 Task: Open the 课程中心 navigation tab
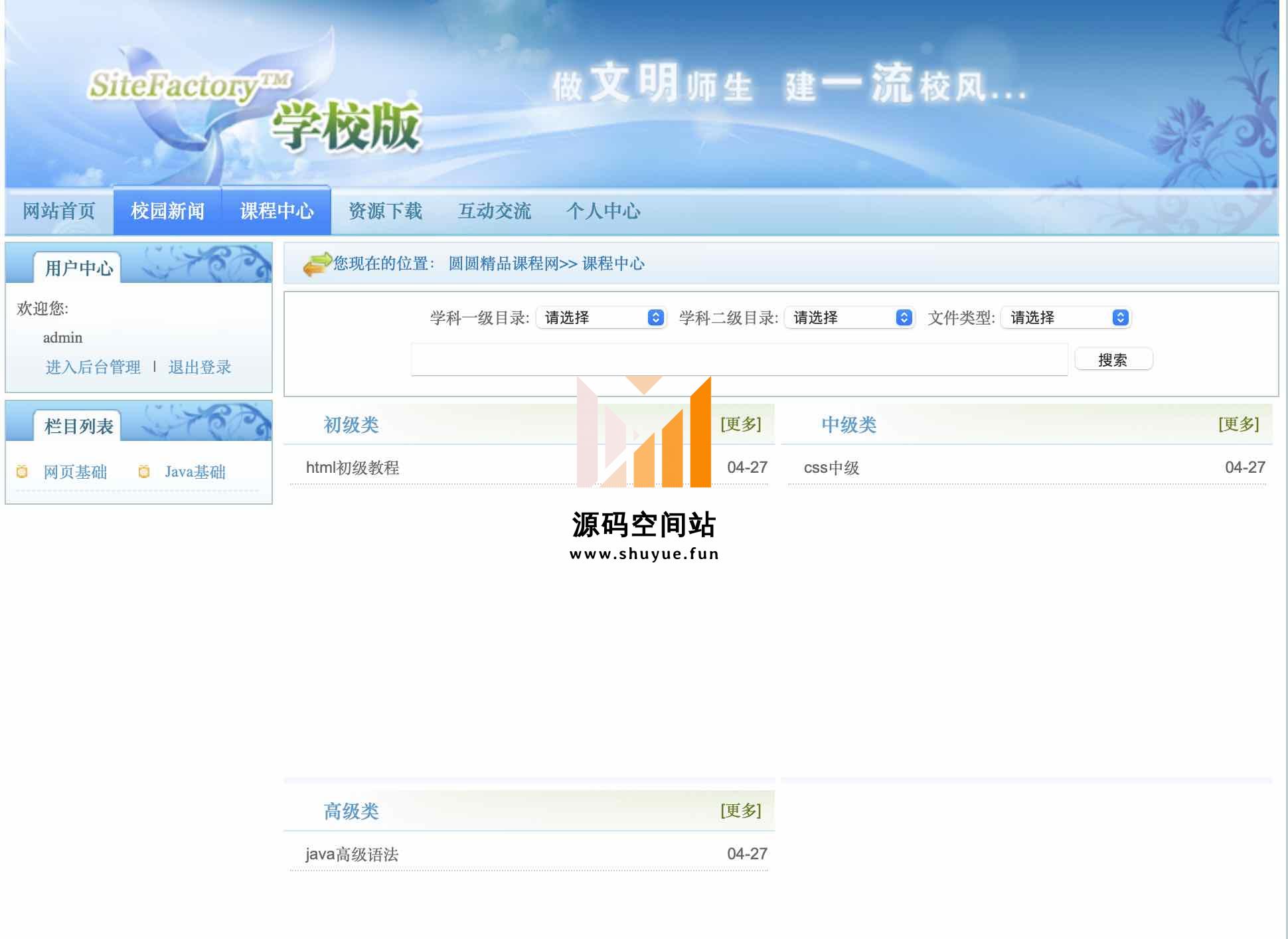pyautogui.click(x=277, y=211)
